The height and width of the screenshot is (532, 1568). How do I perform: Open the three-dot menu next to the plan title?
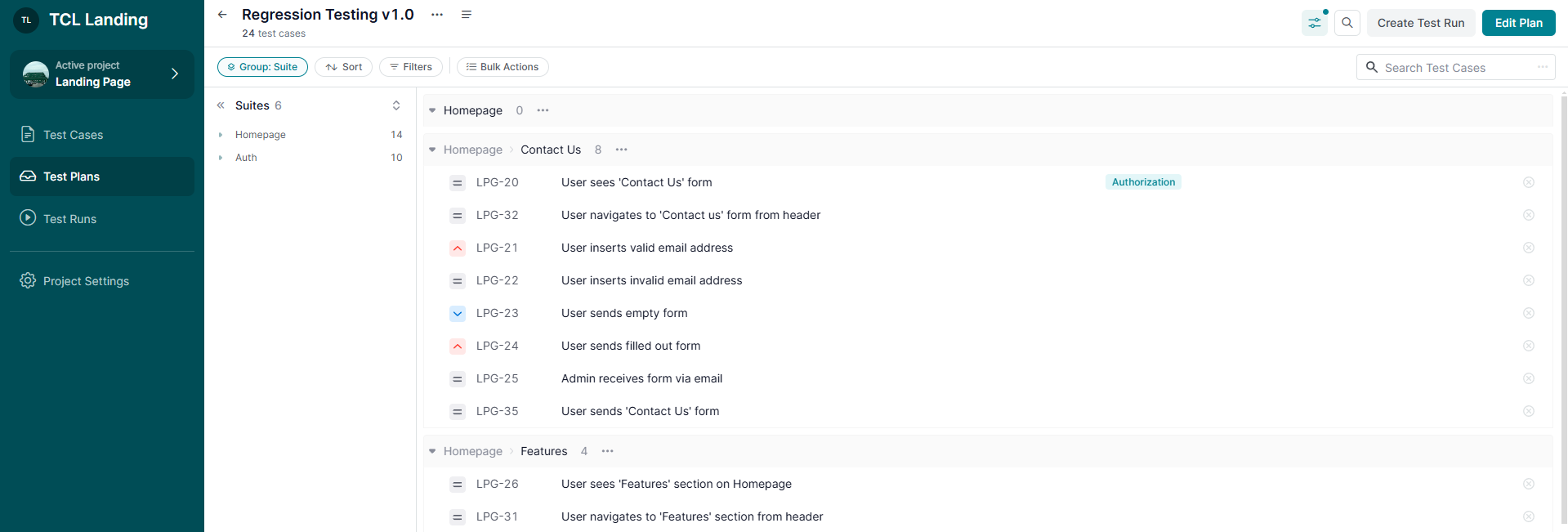pyautogui.click(x=437, y=15)
